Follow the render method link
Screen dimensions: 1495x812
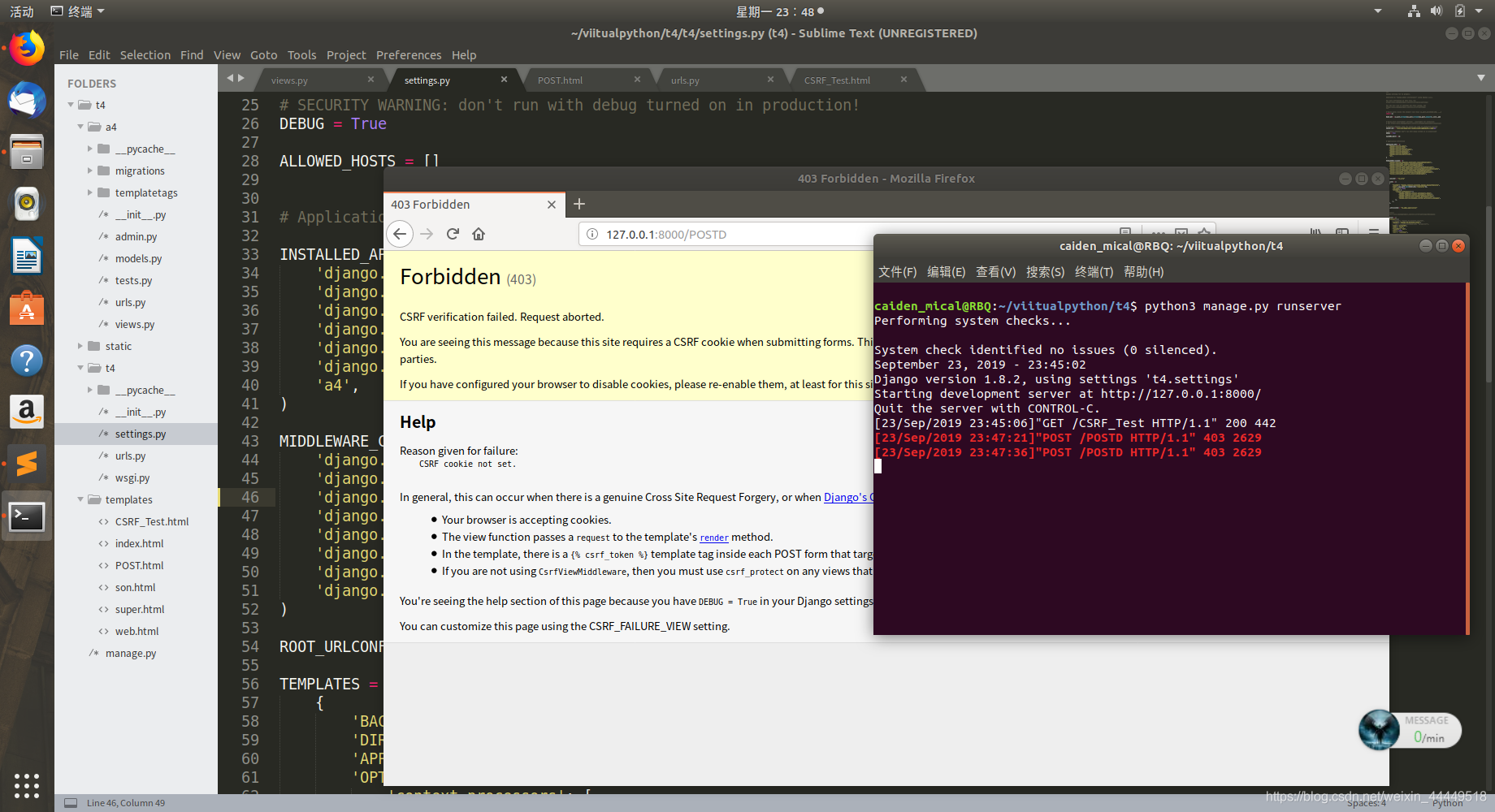pyautogui.click(x=714, y=538)
